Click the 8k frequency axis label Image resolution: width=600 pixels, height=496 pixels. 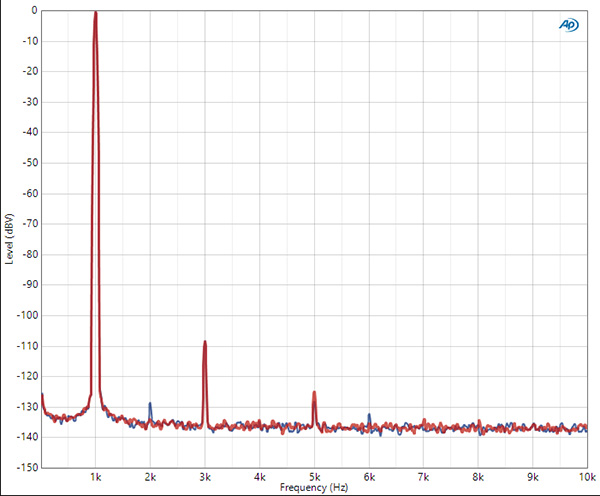click(478, 477)
